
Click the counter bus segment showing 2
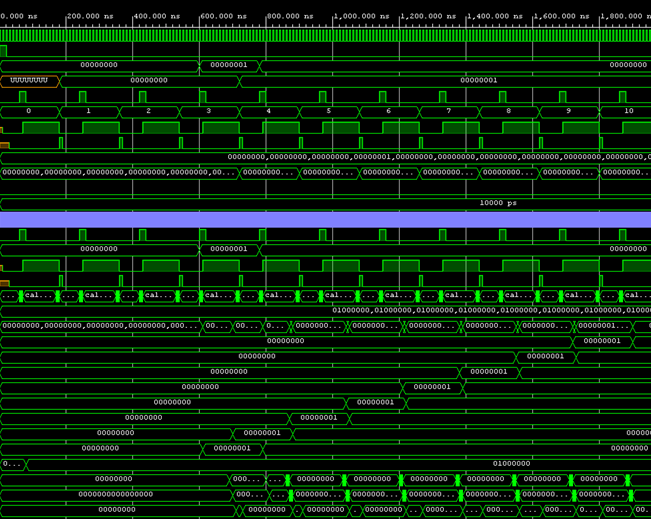tap(148, 111)
